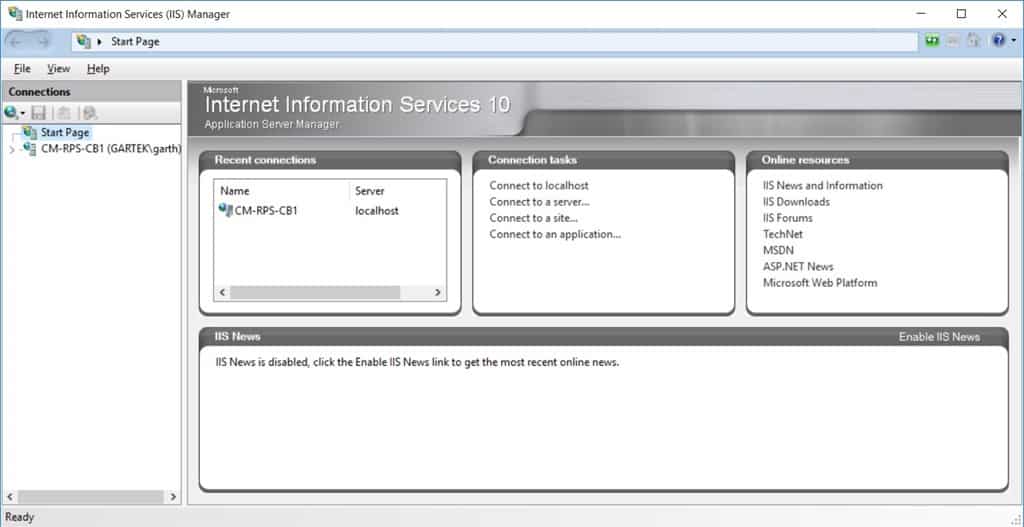Click the IIS Manager title bar icon
The width and height of the screenshot is (1024, 527).
pos(14,14)
